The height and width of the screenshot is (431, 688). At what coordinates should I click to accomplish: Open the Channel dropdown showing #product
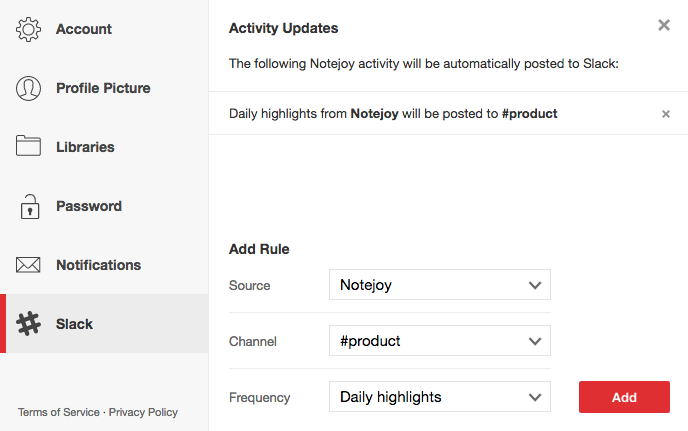pyautogui.click(x=439, y=341)
